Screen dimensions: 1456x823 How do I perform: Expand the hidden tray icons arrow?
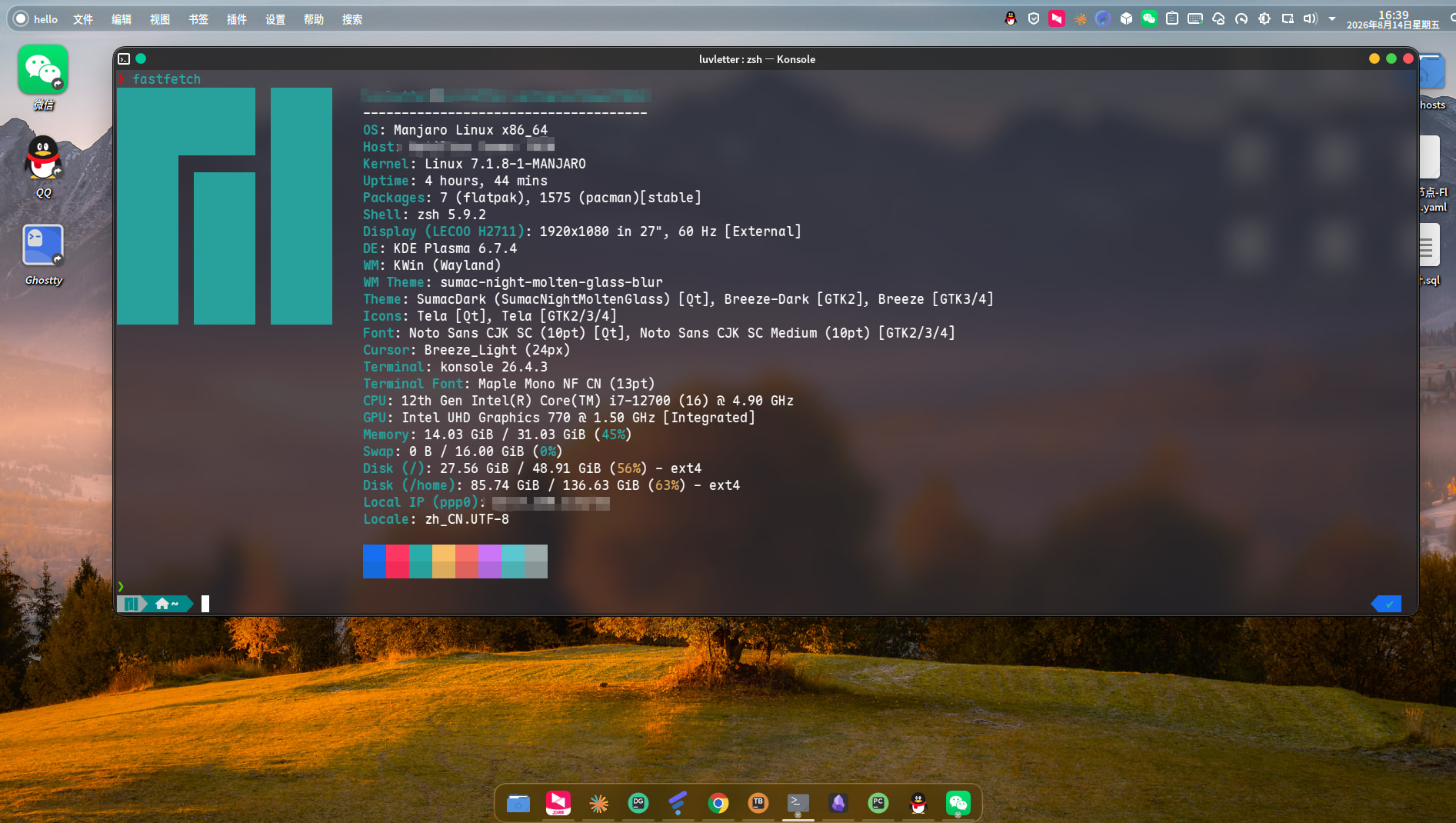(1332, 18)
